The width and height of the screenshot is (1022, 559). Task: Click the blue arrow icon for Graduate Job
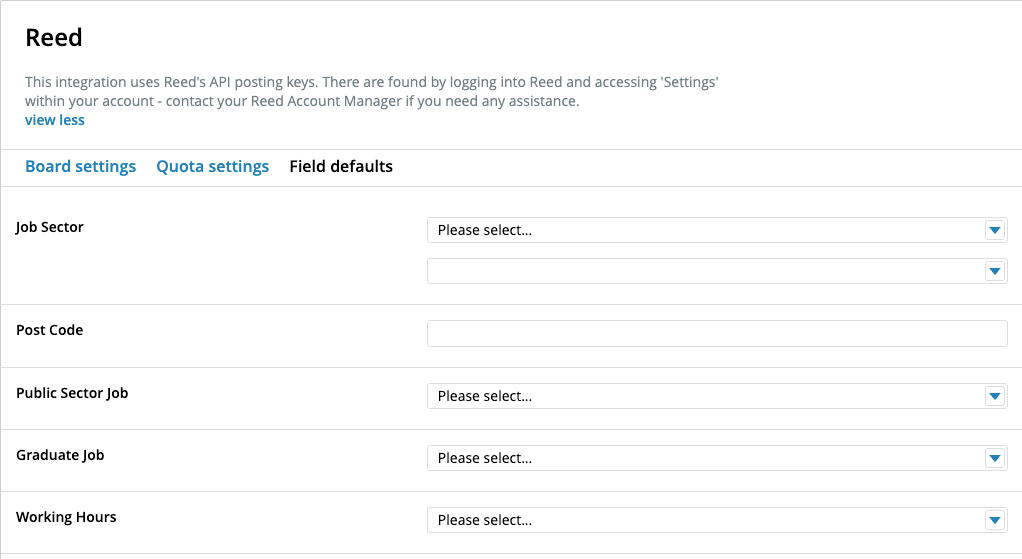(x=995, y=458)
